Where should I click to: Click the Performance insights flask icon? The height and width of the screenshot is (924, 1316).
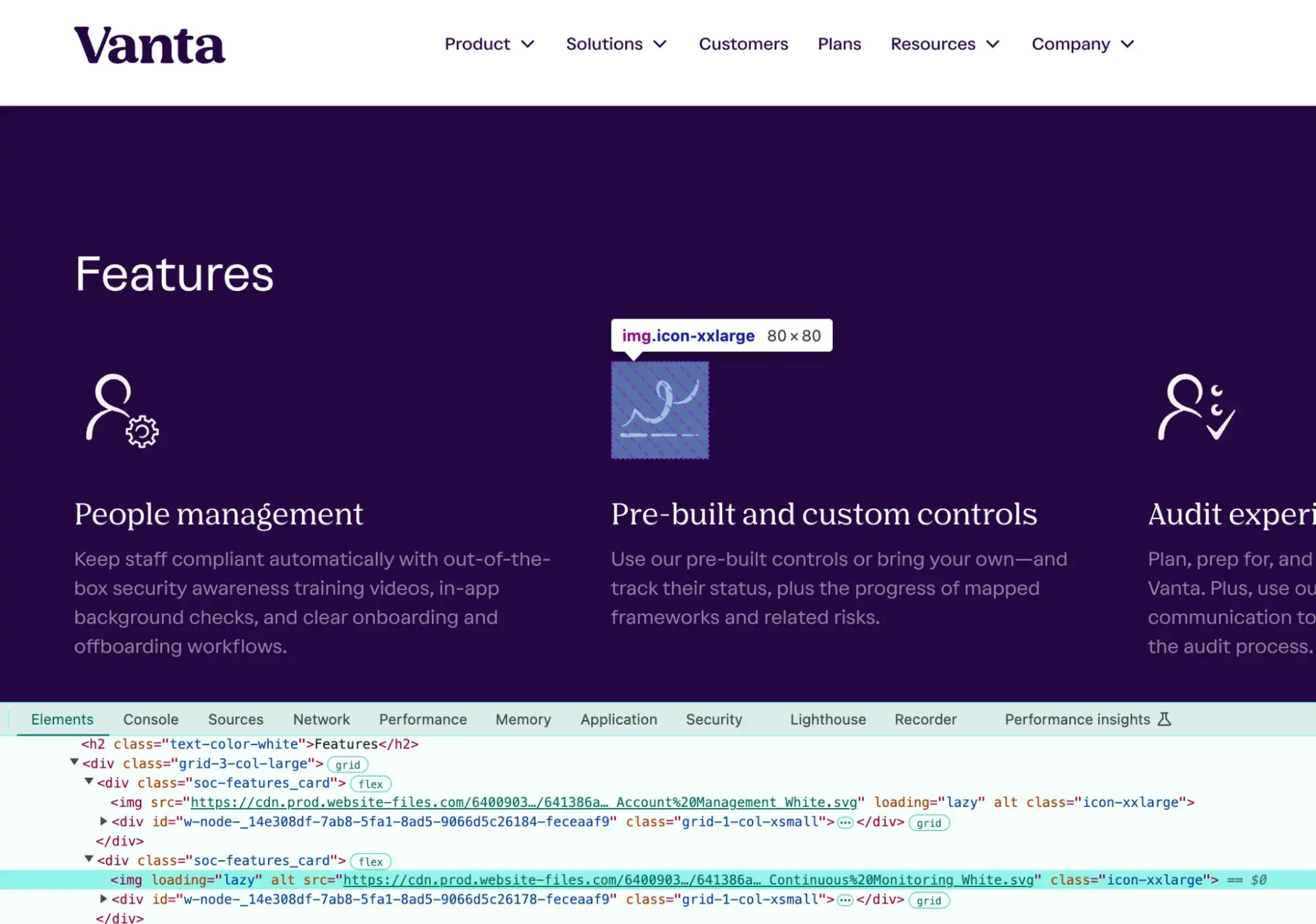pyautogui.click(x=1164, y=719)
